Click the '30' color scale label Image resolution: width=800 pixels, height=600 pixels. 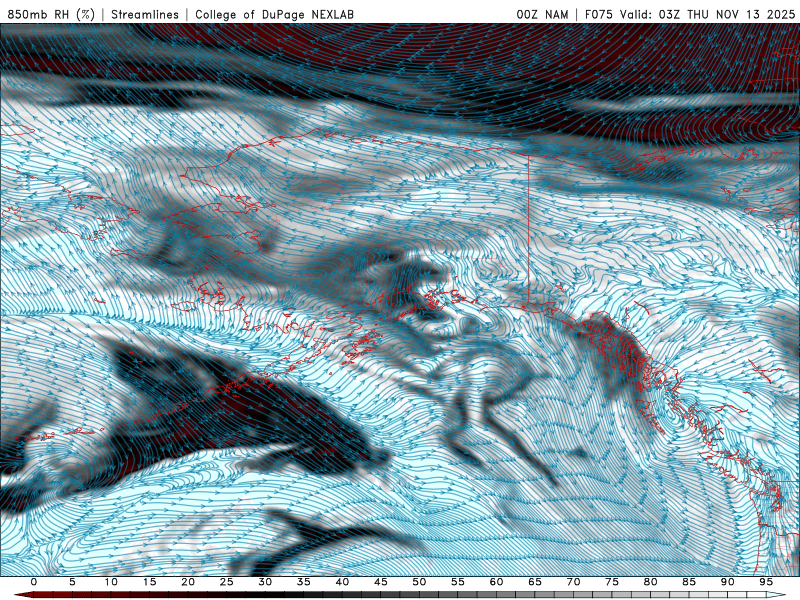point(265,582)
